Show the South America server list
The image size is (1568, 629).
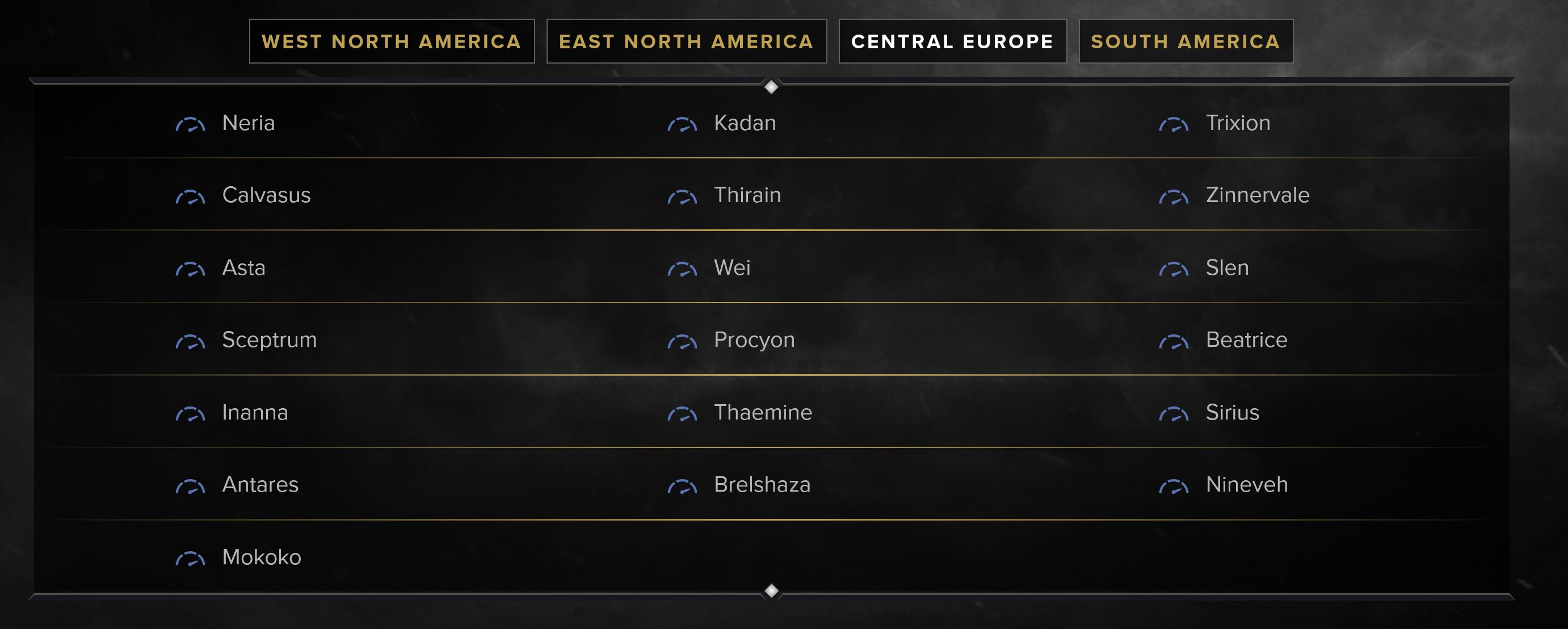(x=1186, y=41)
